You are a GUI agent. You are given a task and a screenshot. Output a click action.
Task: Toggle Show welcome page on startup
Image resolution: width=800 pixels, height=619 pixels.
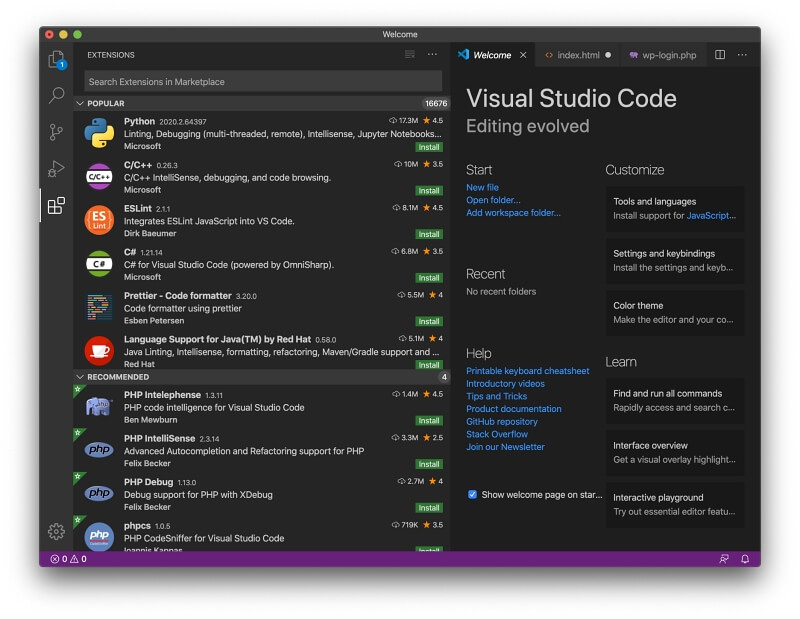click(x=472, y=494)
